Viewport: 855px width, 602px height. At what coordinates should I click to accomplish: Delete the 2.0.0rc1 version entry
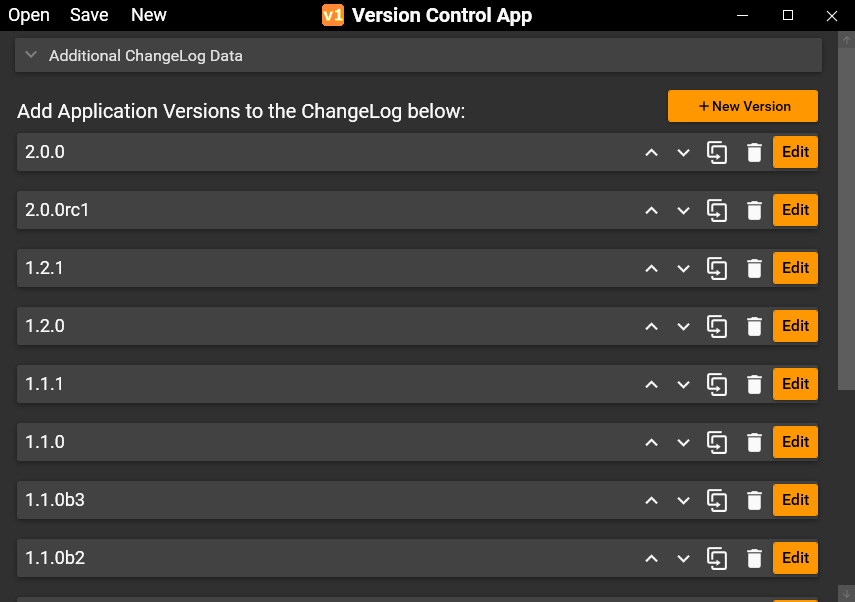tap(754, 211)
